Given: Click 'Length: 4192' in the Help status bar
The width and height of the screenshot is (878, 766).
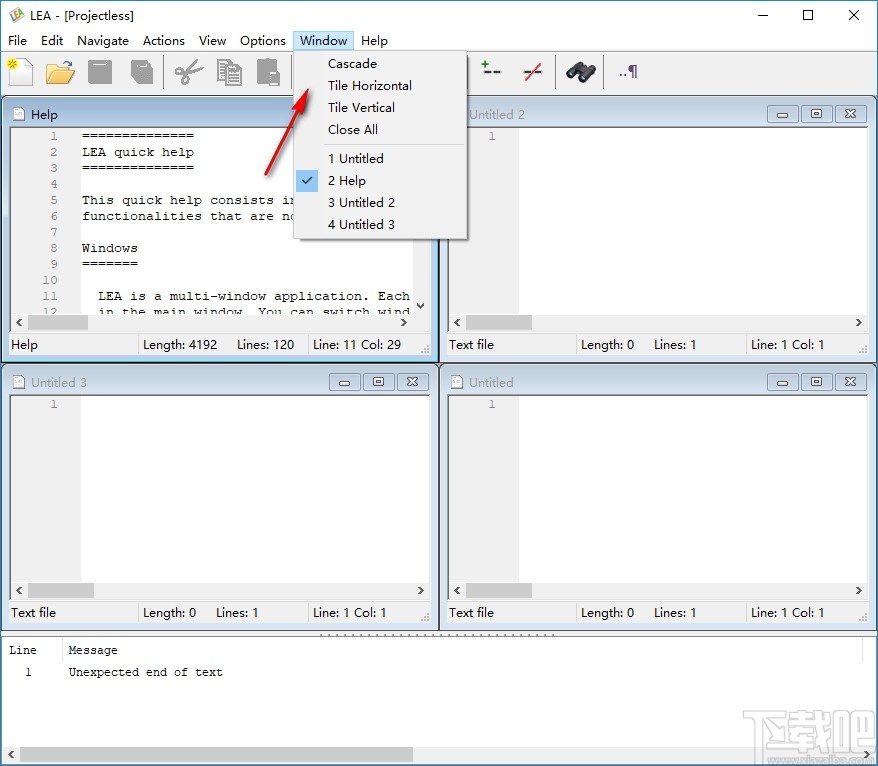Looking at the screenshot, I should click(x=180, y=344).
